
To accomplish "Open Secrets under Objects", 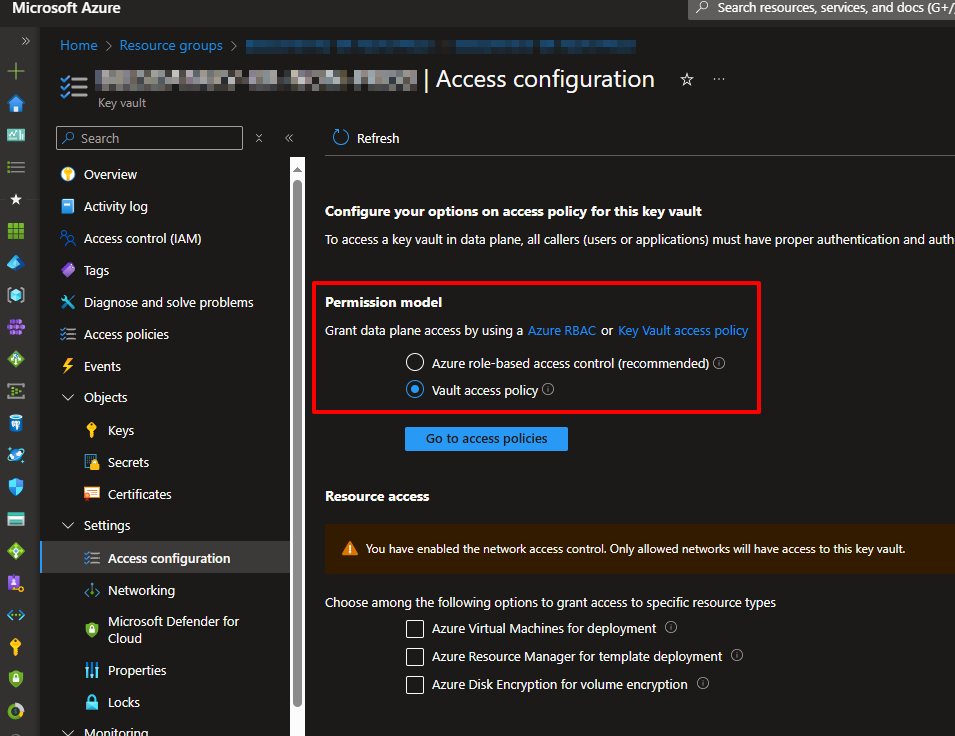I will click(x=128, y=462).
